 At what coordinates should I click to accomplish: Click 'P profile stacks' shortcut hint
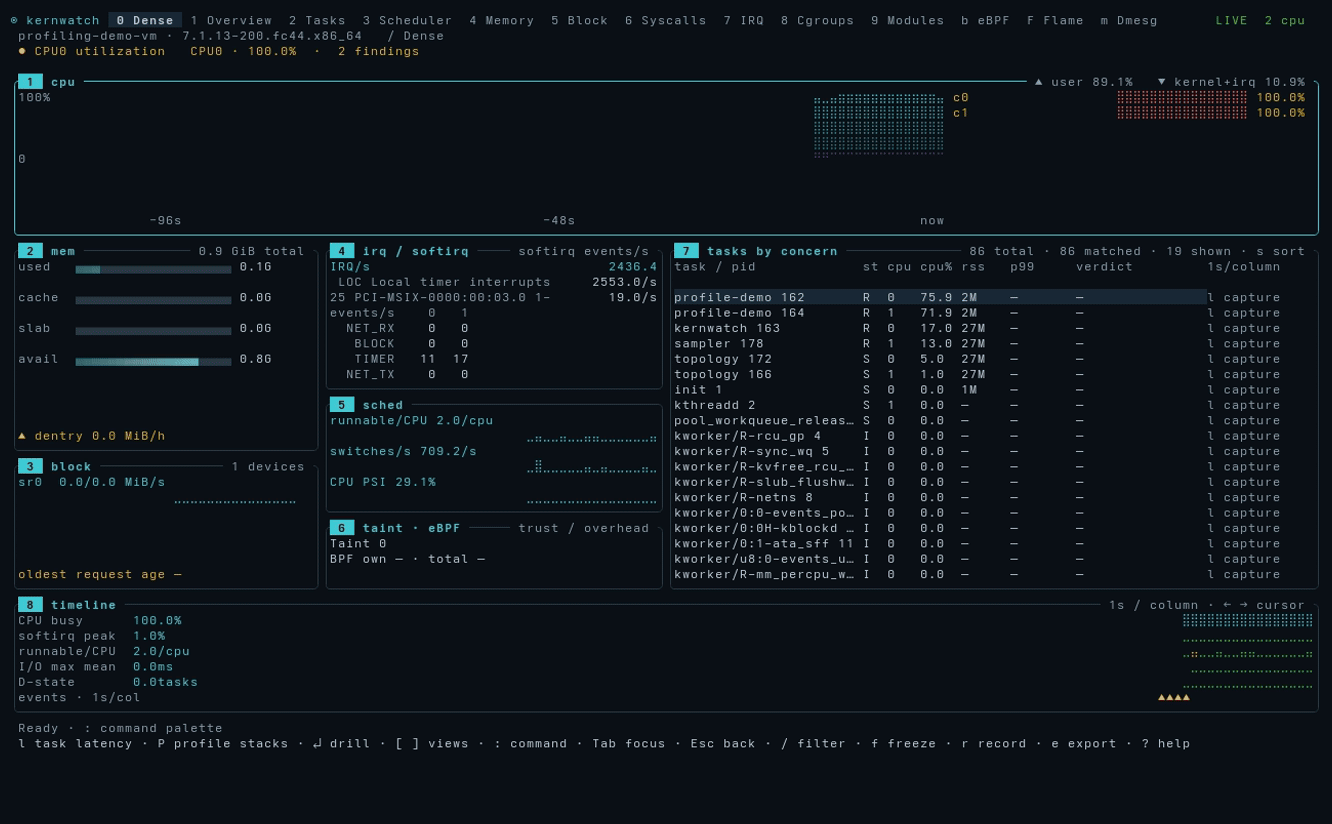(227, 743)
